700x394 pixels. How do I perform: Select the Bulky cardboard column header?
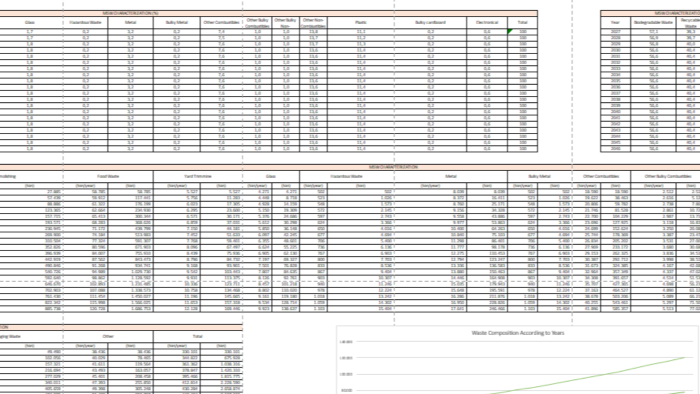(430, 22)
